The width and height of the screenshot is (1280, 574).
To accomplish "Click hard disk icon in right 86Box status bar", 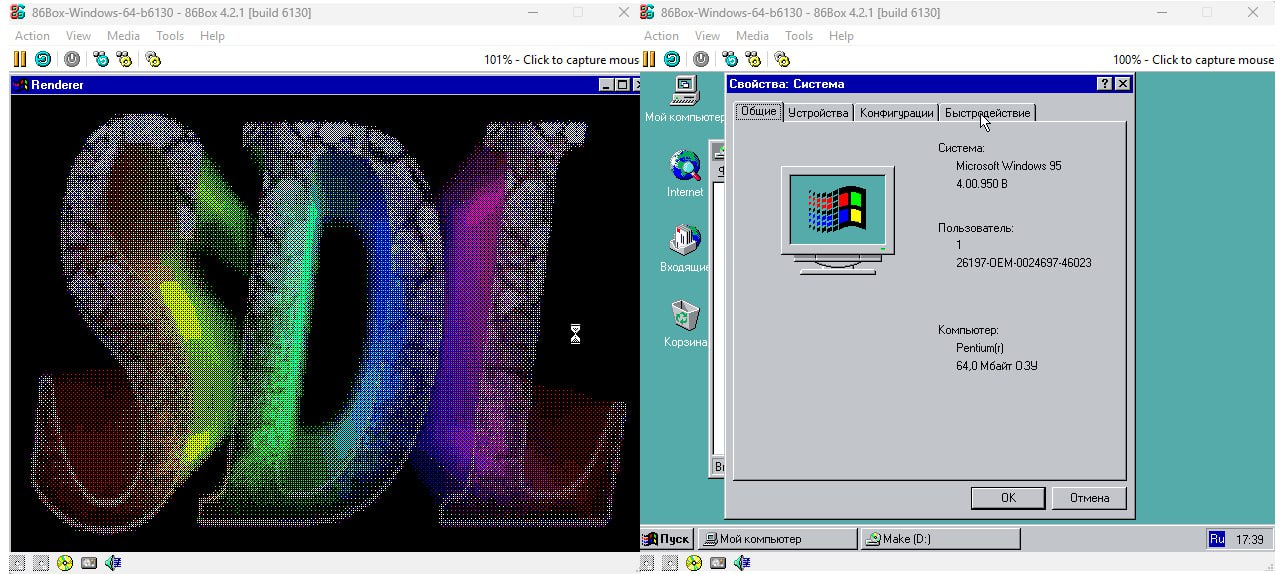I will tap(719, 563).
